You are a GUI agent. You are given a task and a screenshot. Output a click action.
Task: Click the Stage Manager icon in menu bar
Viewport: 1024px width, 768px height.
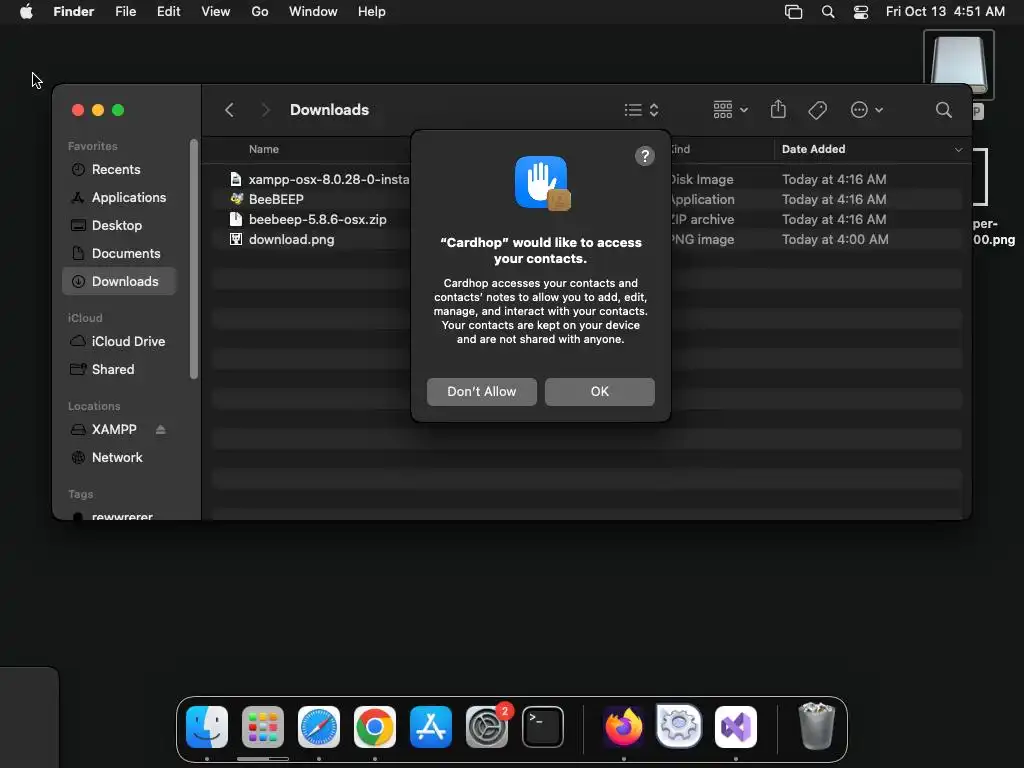[793, 12]
